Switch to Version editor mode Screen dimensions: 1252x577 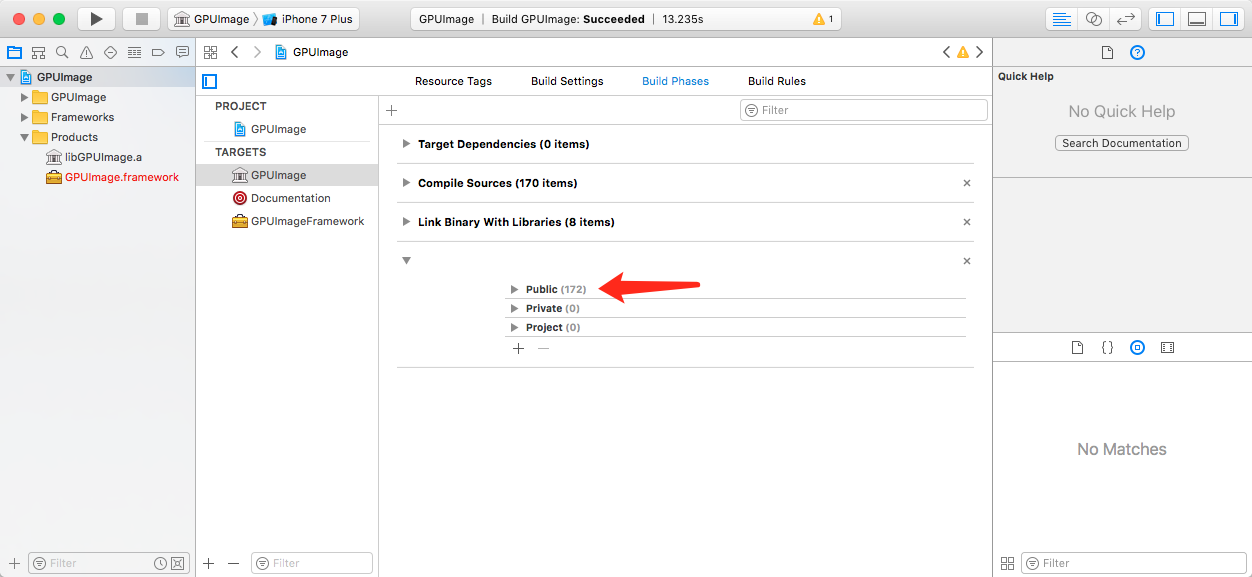point(1125,19)
